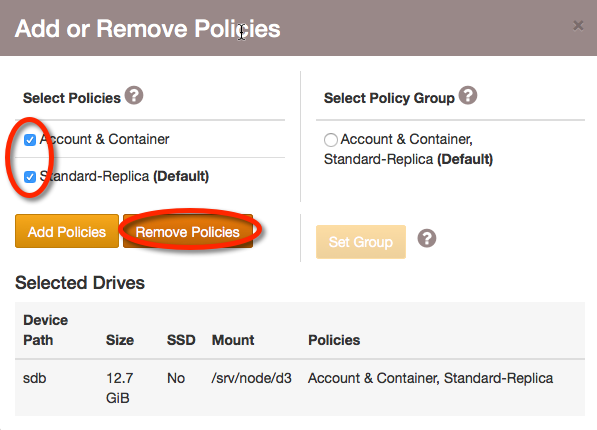Click the Selected Drives heading
This screenshot has height=430, width=597.
[80, 283]
